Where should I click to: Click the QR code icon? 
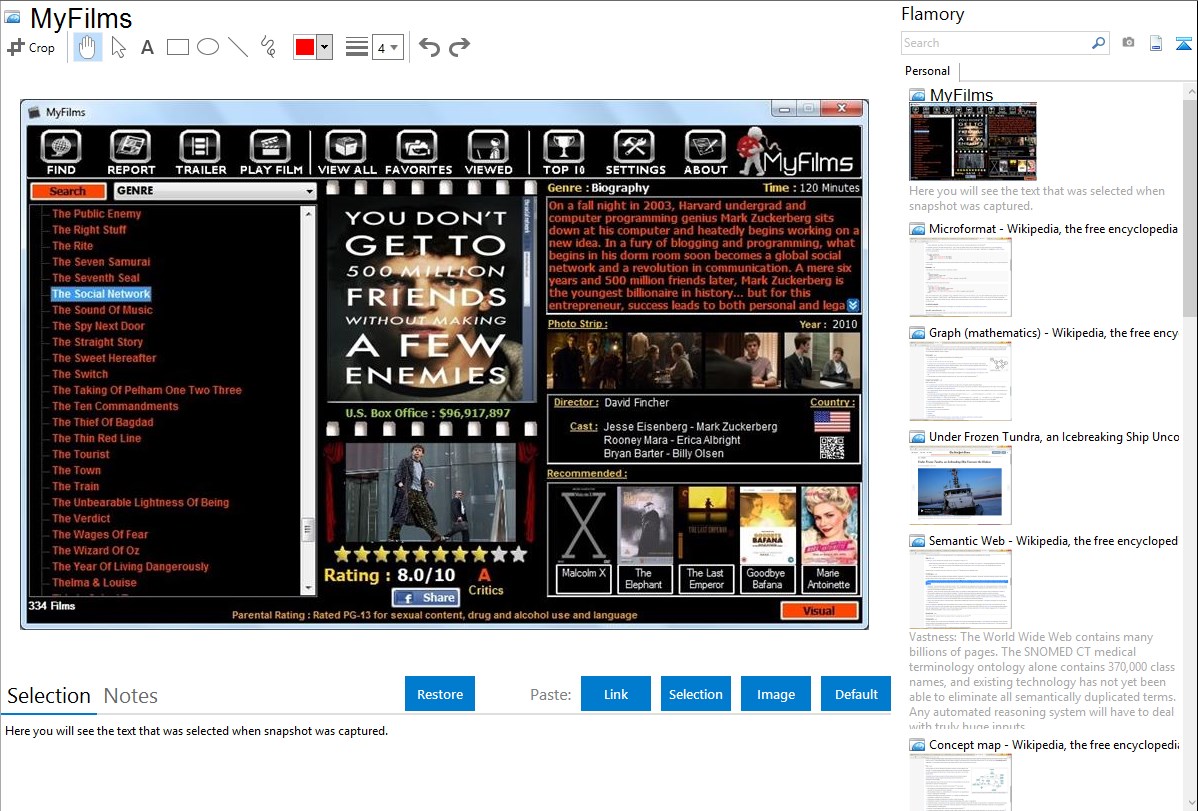pyautogui.click(x=832, y=448)
